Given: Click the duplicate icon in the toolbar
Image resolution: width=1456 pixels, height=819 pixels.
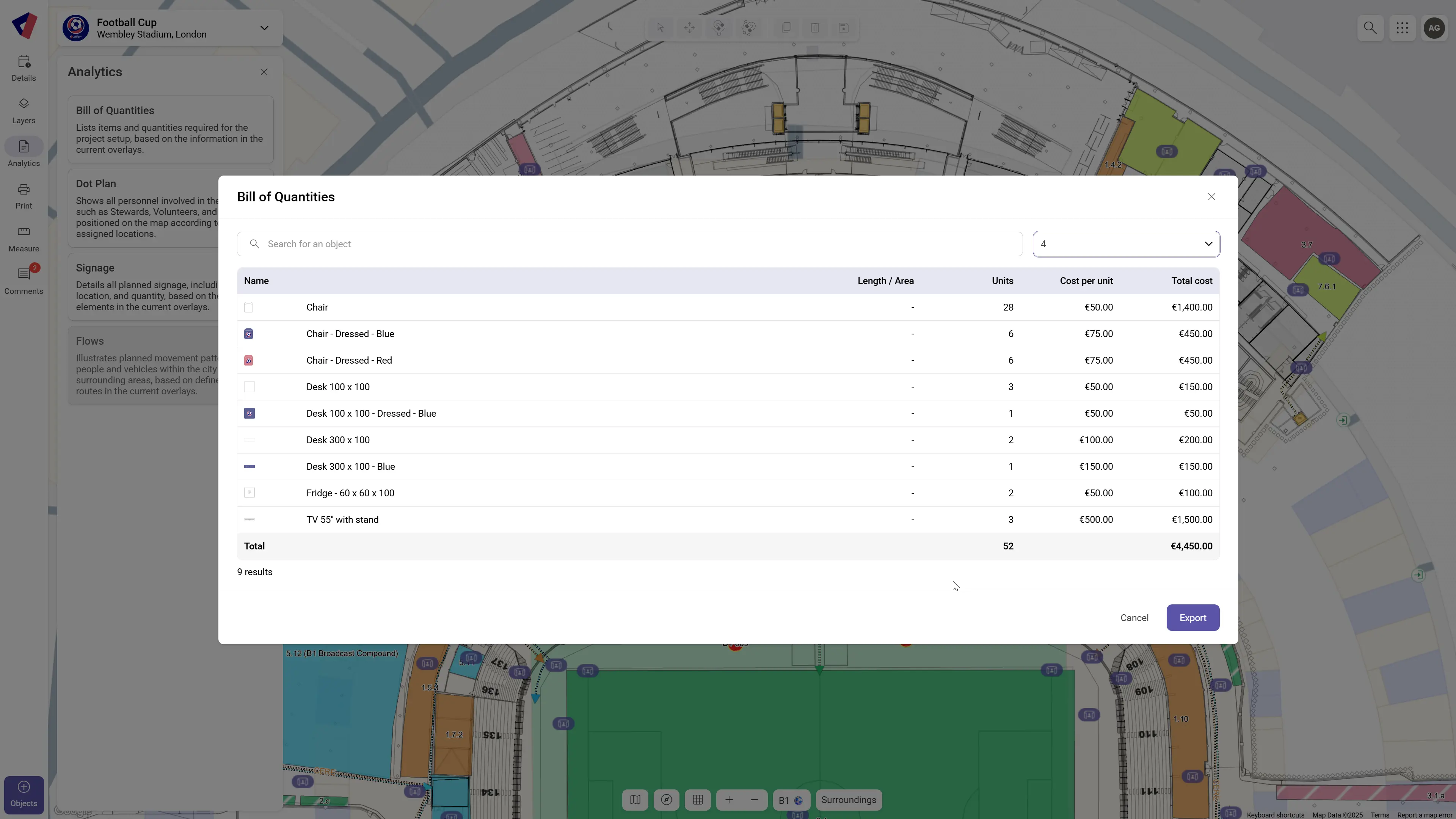Looking at the screenshot, I should point(786,28).
